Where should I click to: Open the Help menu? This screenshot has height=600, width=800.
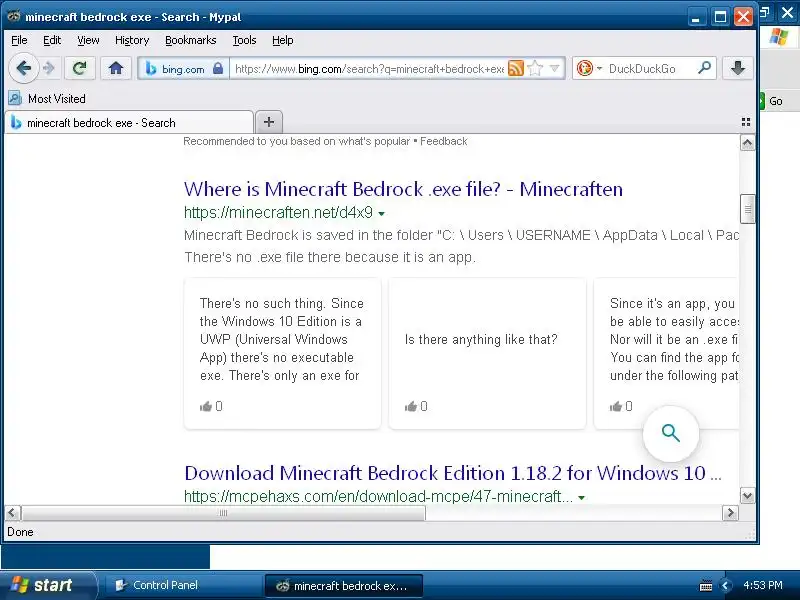[283, 40]
